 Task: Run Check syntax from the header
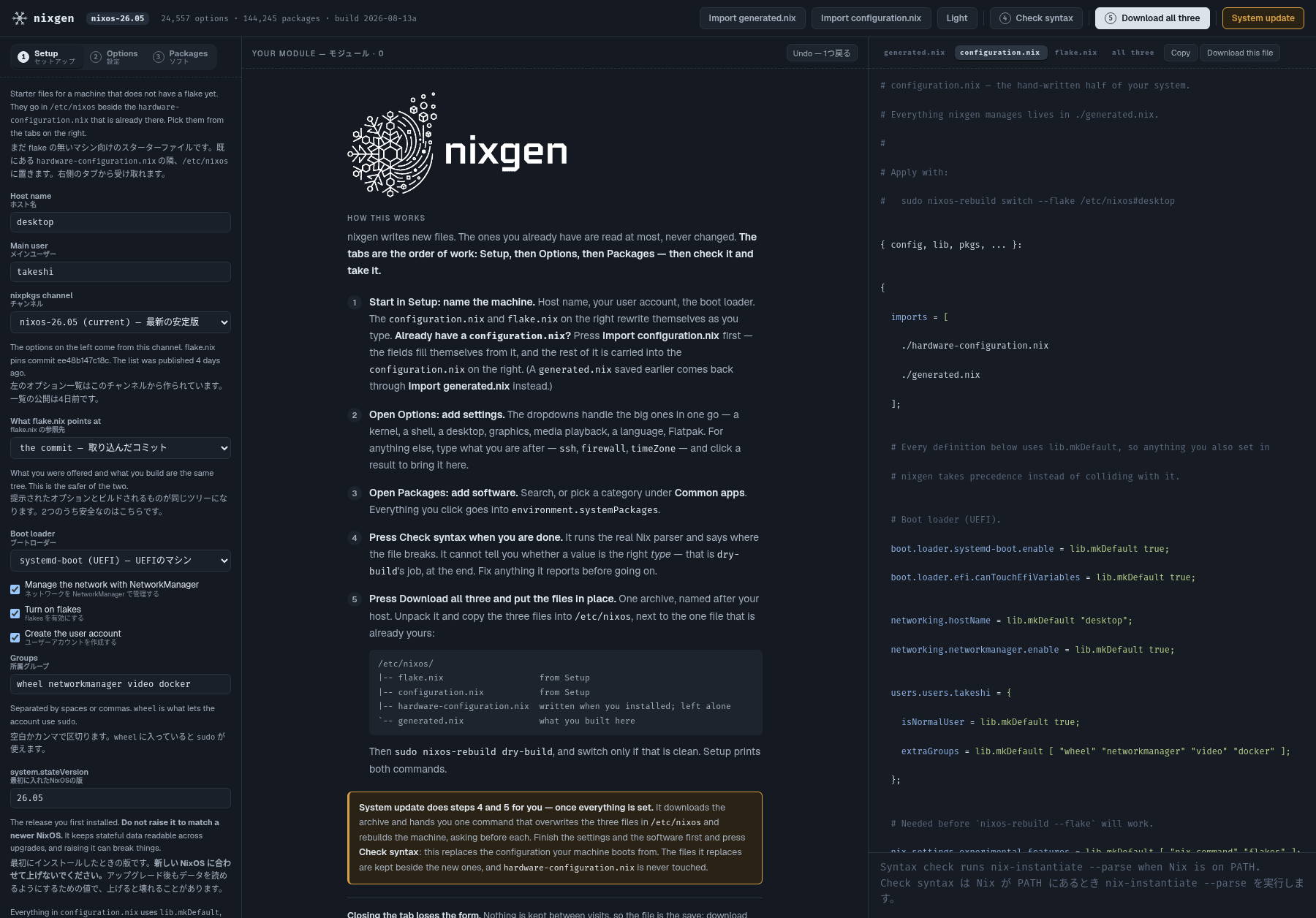pos(1036,18)
